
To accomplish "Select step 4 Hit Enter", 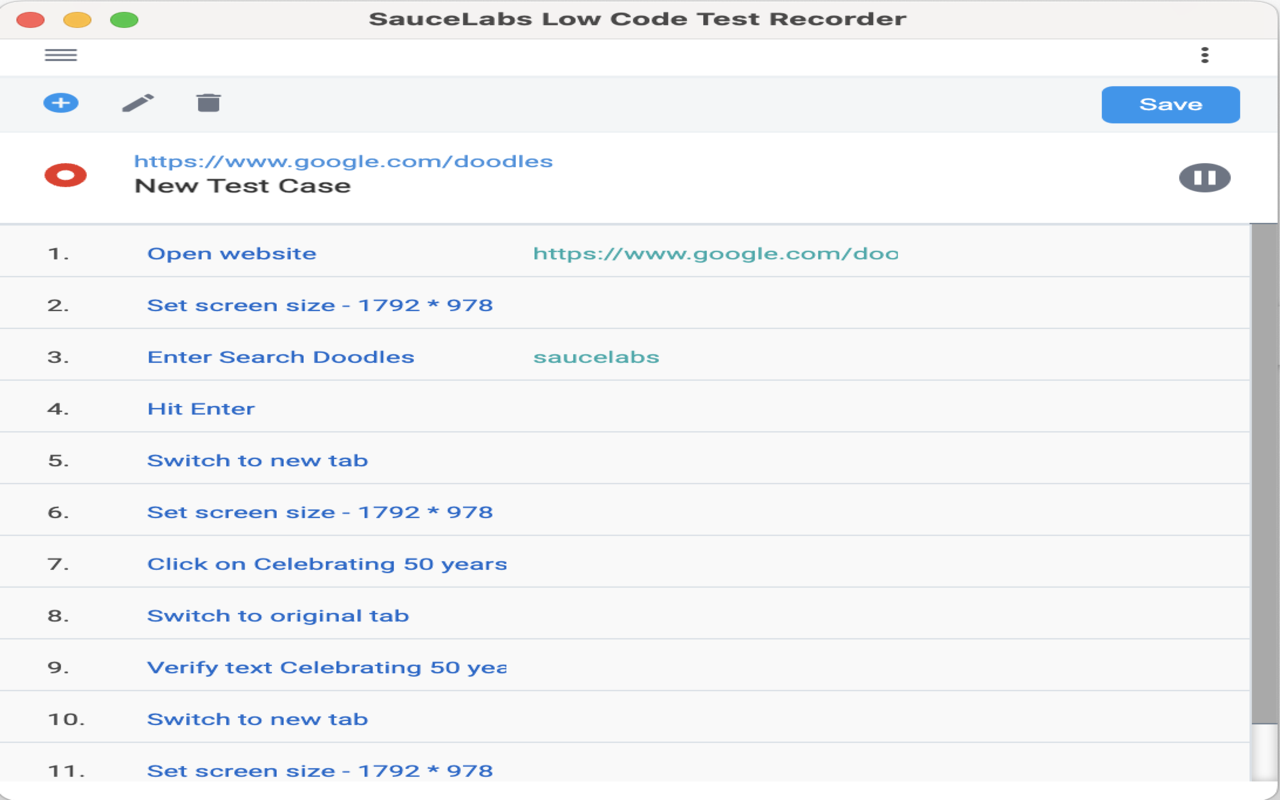I will tap(201, 409).
